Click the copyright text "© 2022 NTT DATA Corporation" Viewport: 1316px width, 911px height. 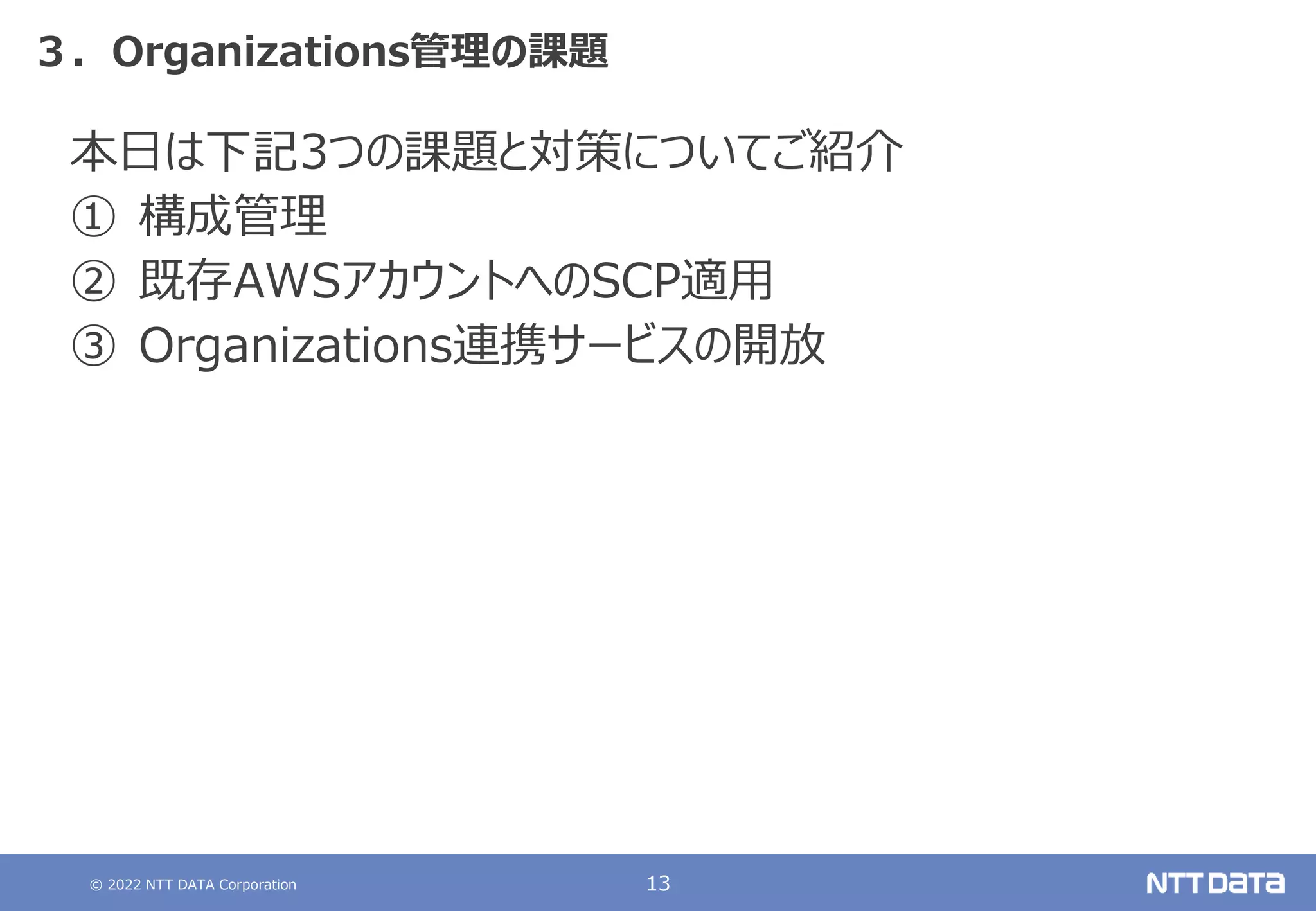click(193, 885)
